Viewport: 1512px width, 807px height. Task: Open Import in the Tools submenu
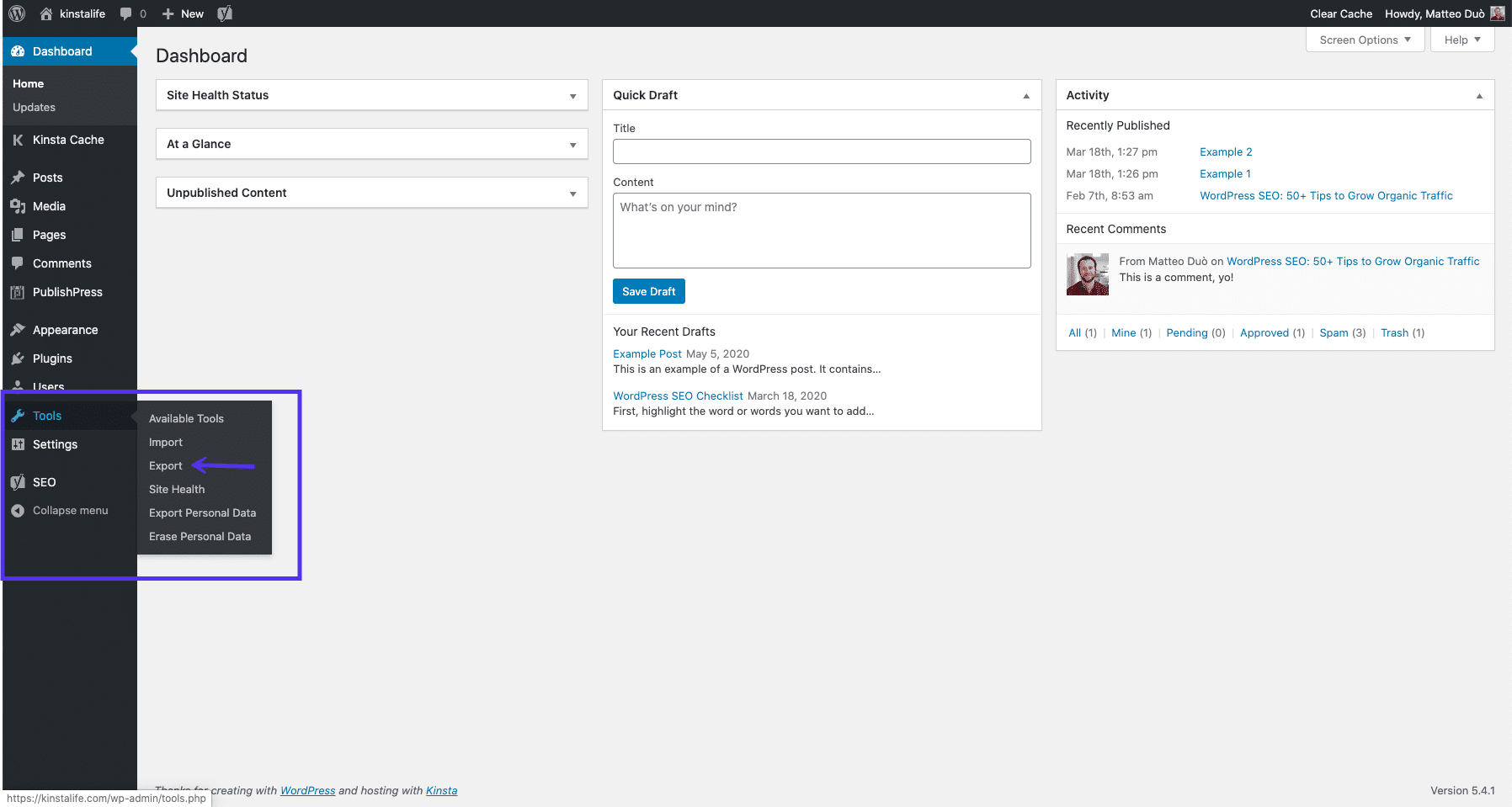point(166,442)
